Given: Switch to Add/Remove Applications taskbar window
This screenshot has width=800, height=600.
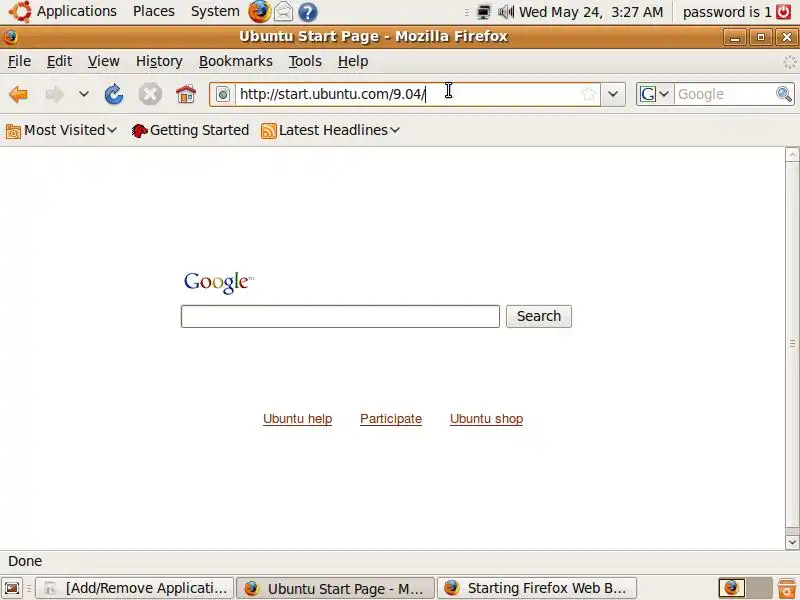Looking at the screenshot, I should click(135, 588).
